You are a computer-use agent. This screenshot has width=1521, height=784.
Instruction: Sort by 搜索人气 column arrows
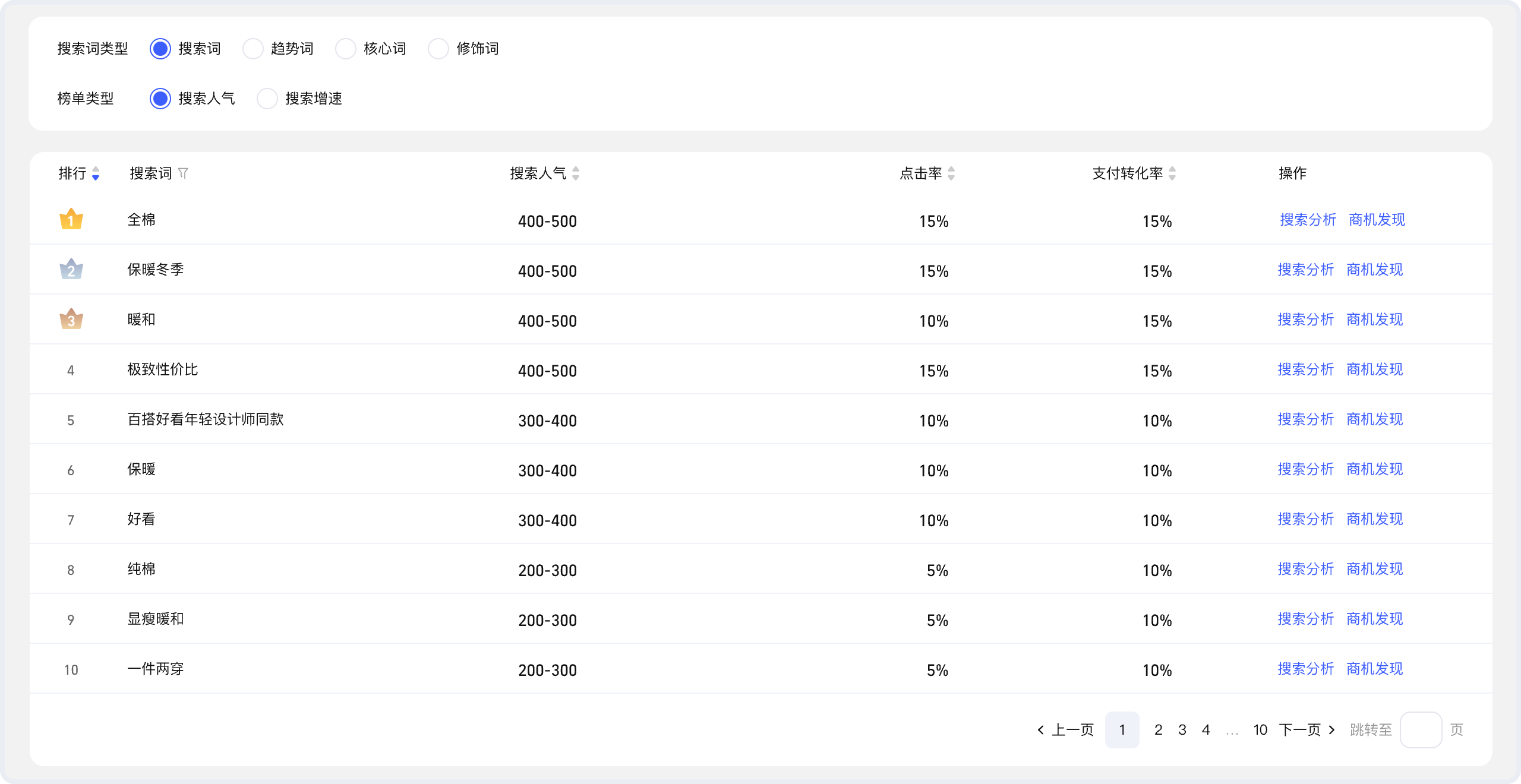(576, 173)
